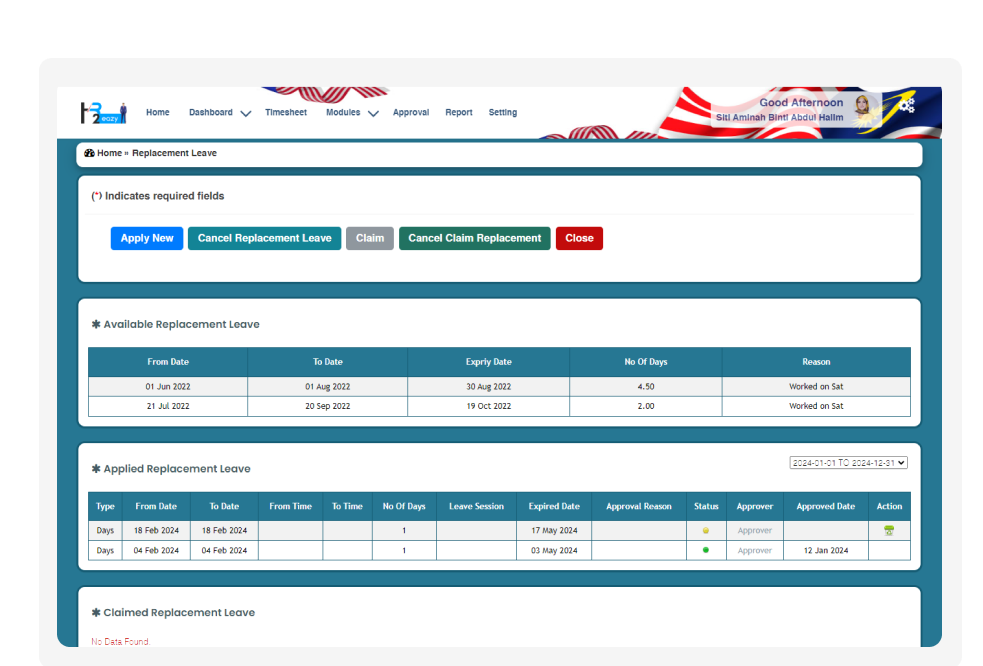Click Cancel Replacement Leave
This screenshot has width=983, height=666.
tap(264, 238)
